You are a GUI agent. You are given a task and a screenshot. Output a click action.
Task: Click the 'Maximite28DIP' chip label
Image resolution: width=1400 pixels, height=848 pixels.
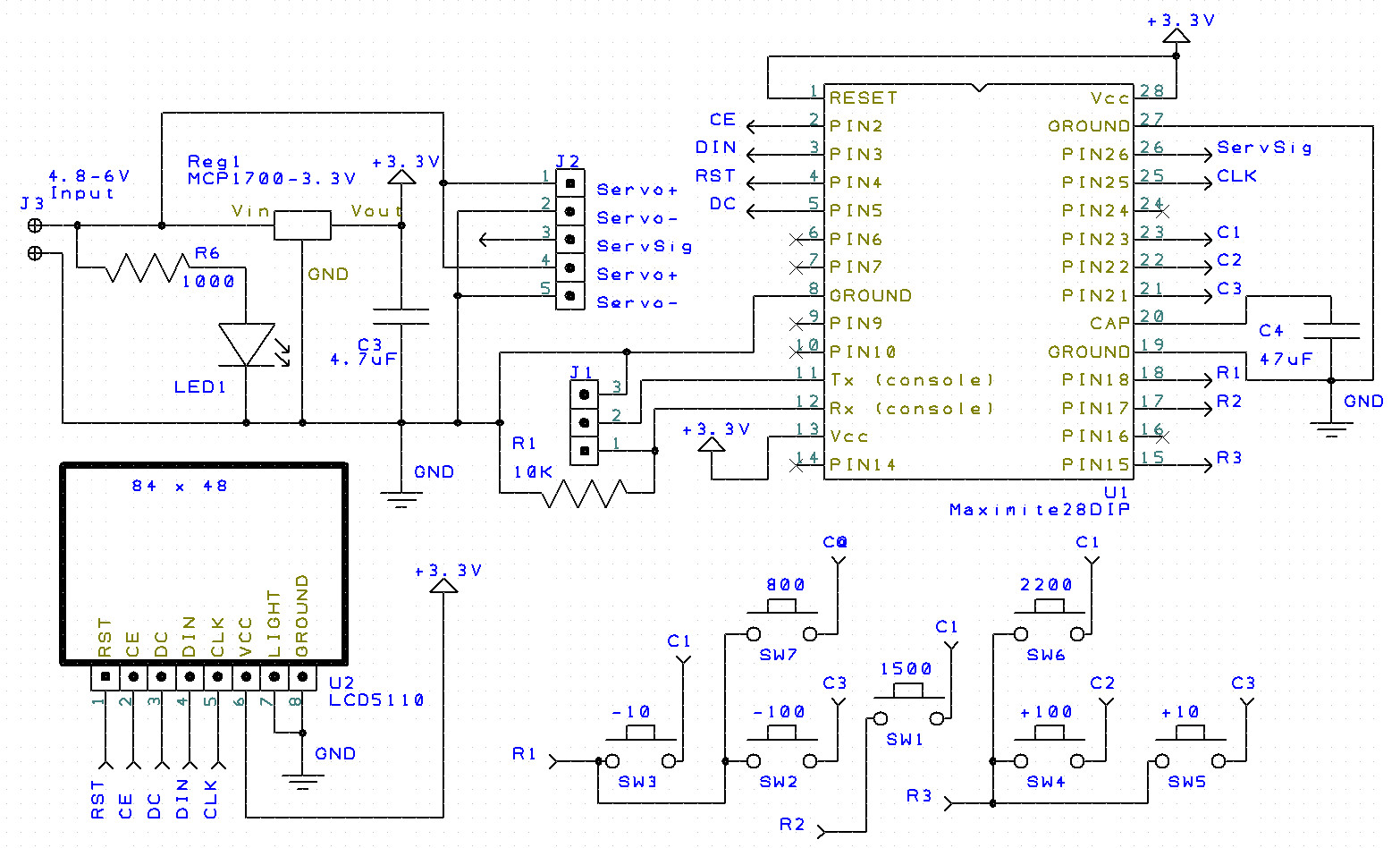coord(1040,510)
